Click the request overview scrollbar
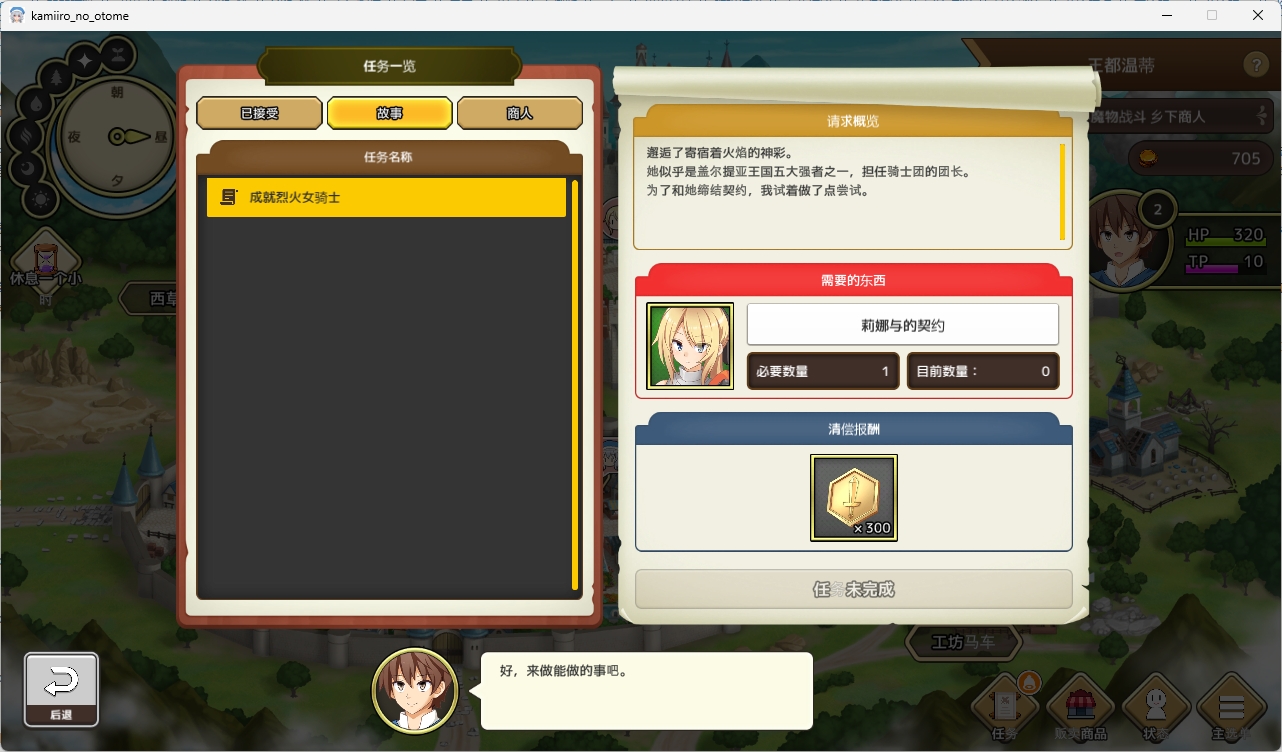Screen dimensions: 1282x752 pos(1062,192)
